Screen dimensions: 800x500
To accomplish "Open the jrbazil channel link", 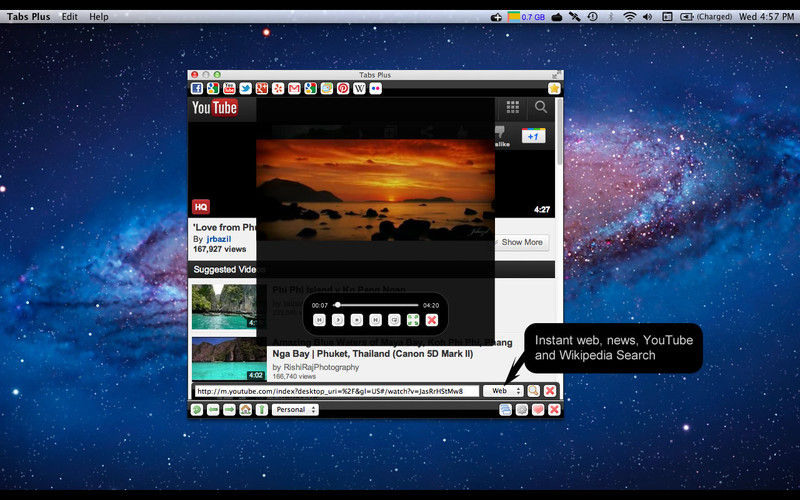I will click(x=219, y=239).
